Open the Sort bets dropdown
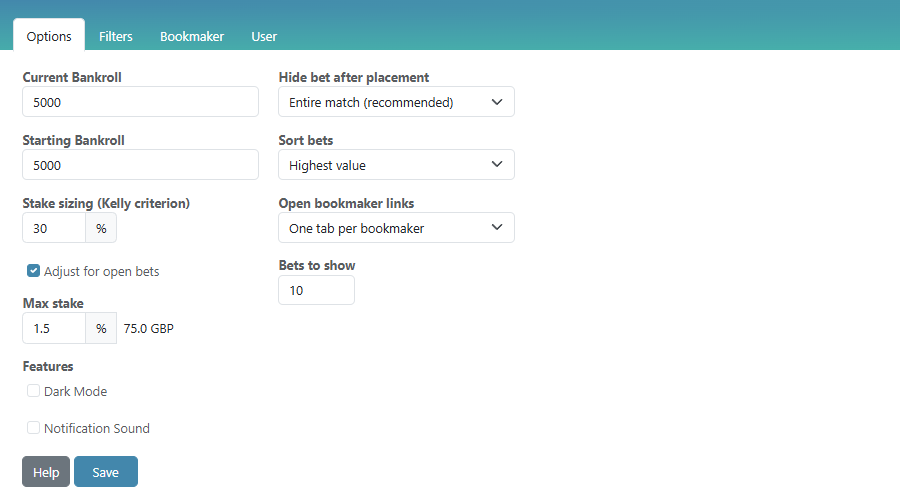 point(397,165)
